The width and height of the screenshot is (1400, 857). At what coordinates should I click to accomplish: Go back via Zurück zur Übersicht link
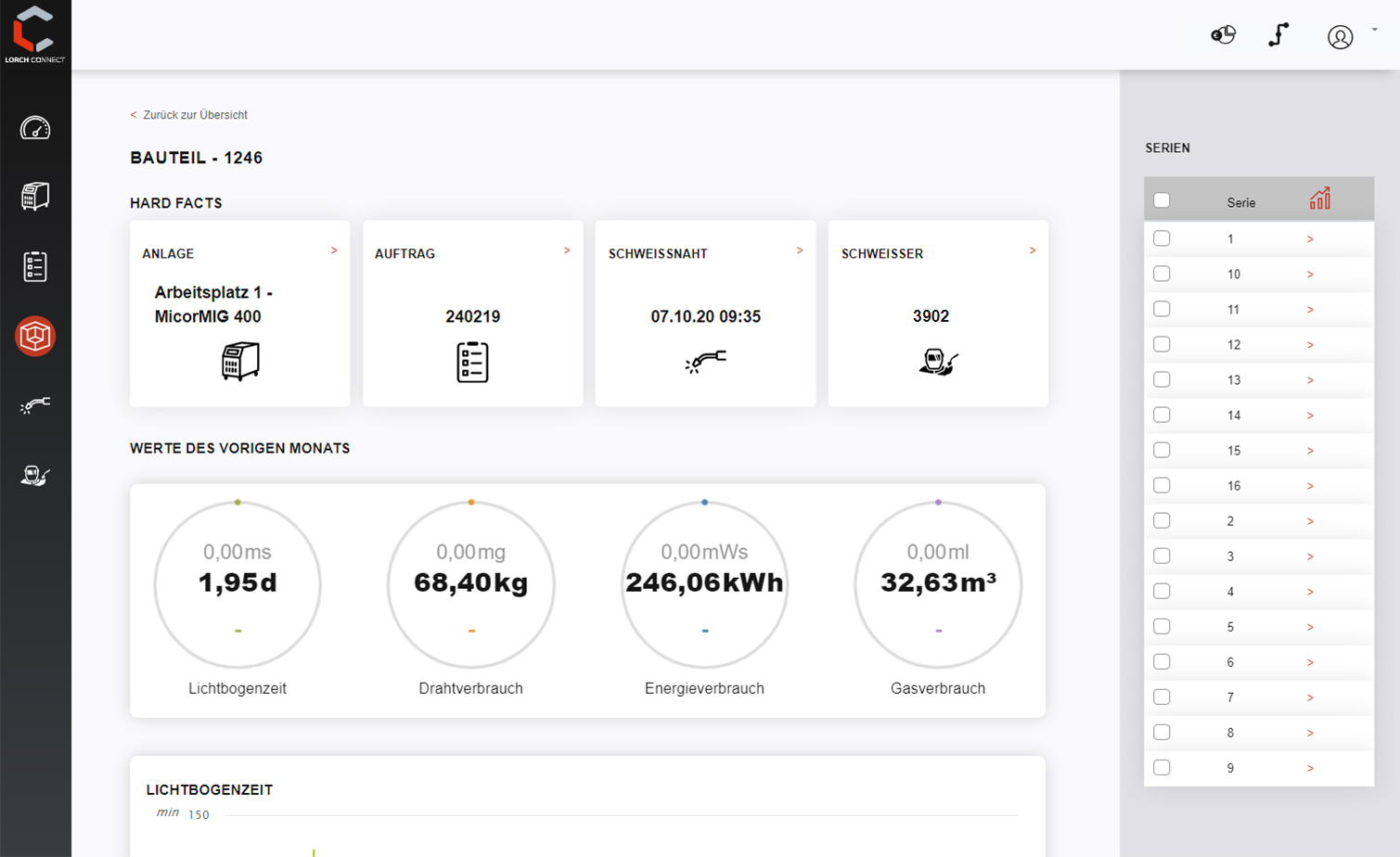click(x=189, y=115)
